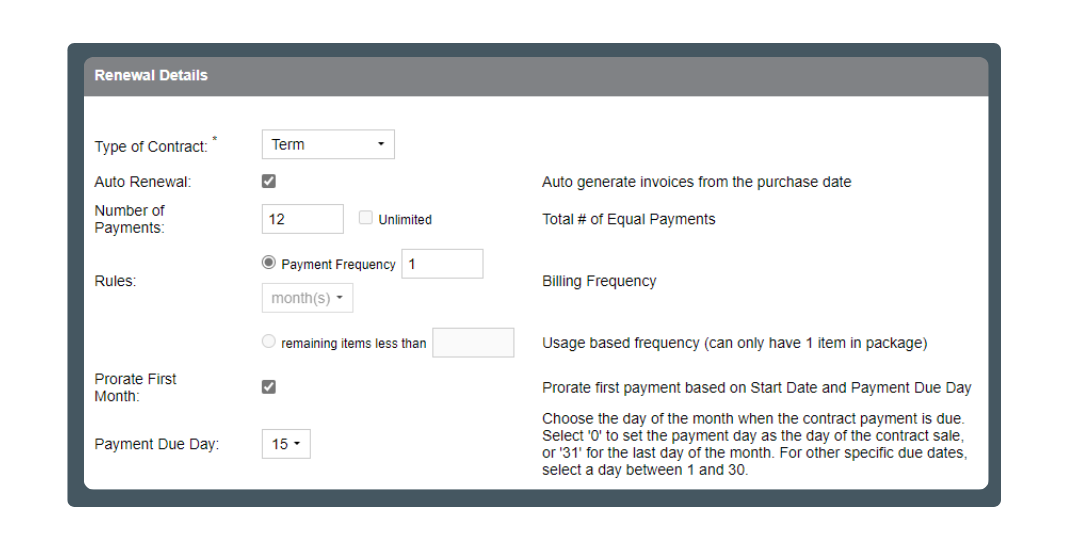Toggle the Prorate First Month checkbox
The width and height of the screenshot is (1080, 550).
tap(268, 387)
